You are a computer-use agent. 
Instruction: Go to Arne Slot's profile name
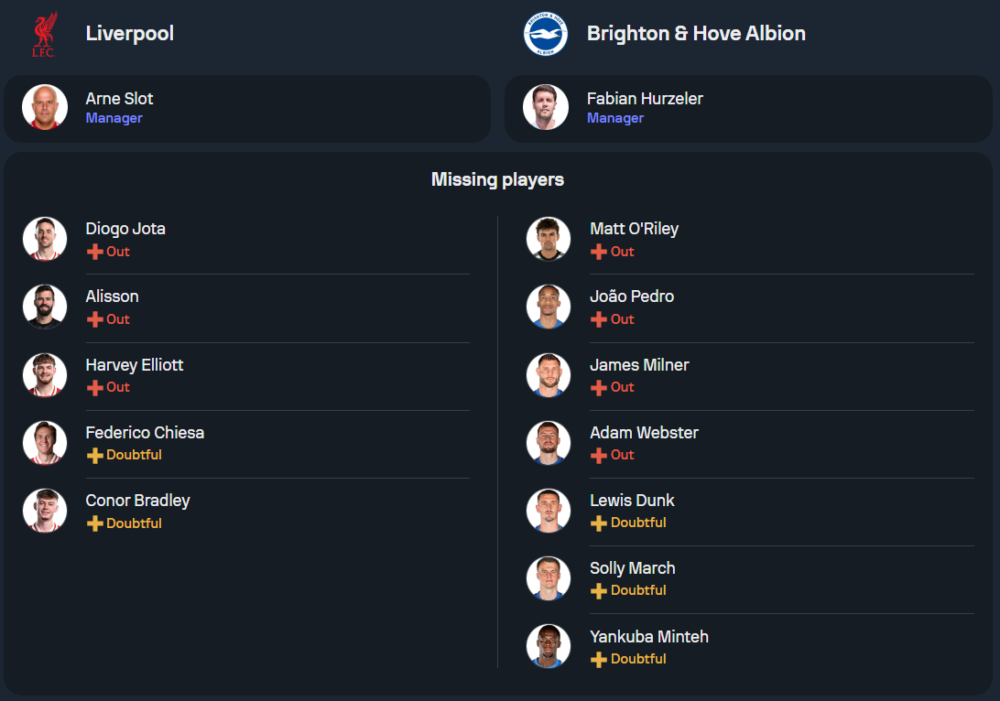[x=119, y=98]
